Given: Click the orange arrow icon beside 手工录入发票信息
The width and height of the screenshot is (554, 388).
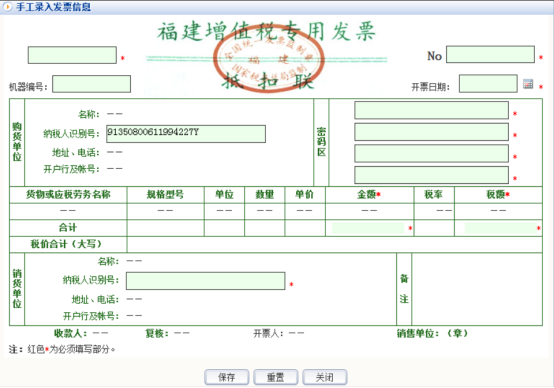Looking at the screenshot, I should click(x=7, y=7).
